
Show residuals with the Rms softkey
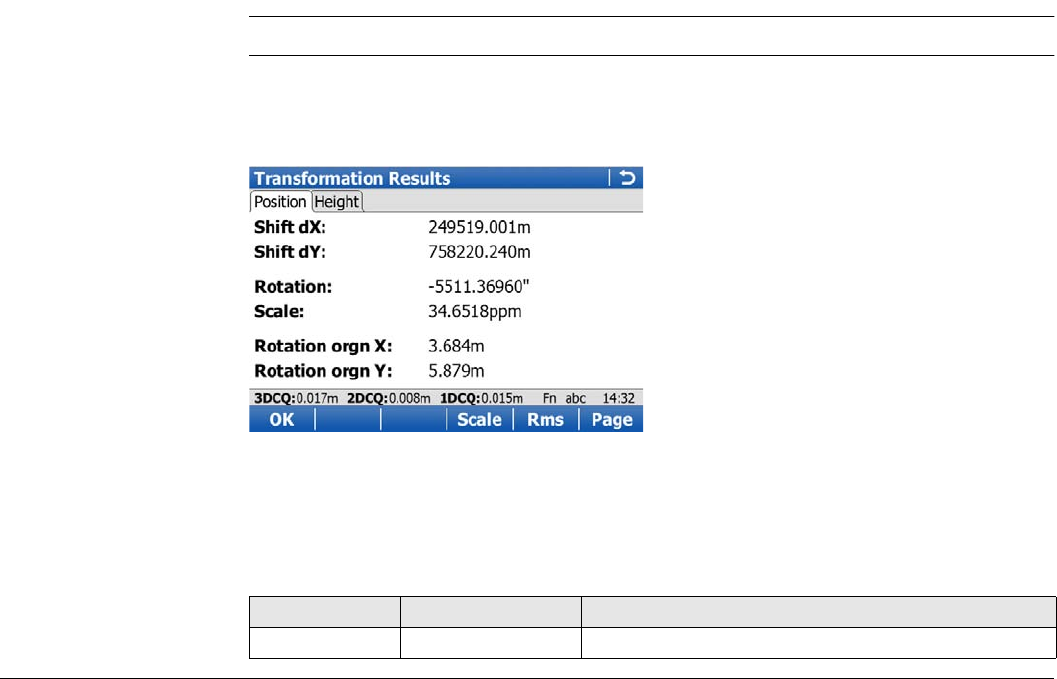coord(545,419)
